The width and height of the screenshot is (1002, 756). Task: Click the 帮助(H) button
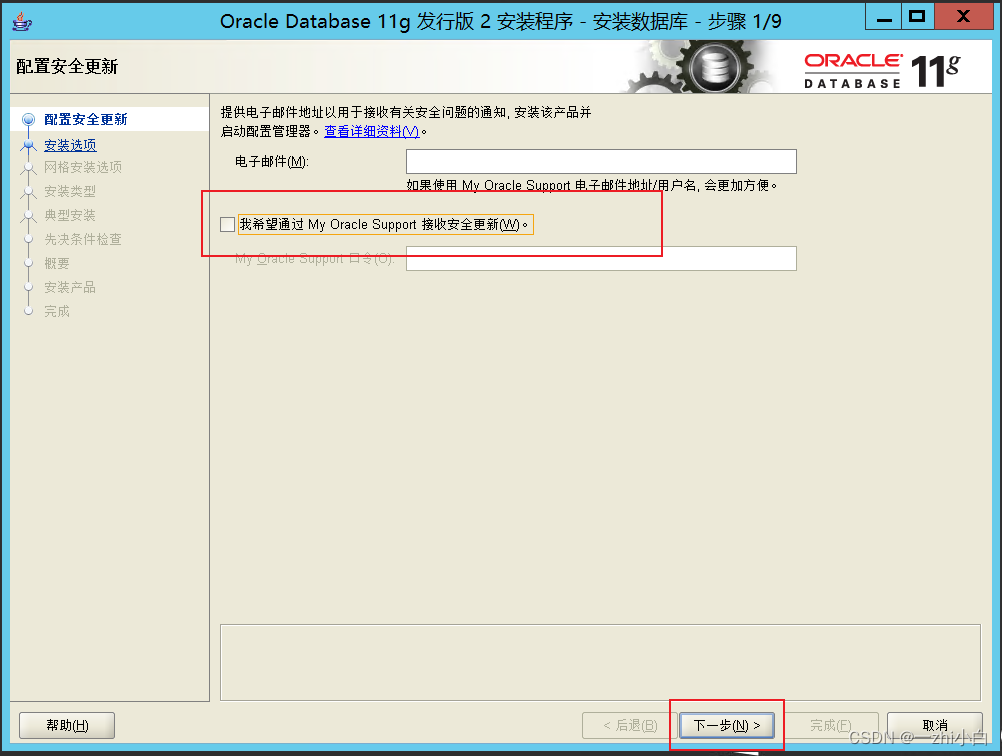point(66,725)
